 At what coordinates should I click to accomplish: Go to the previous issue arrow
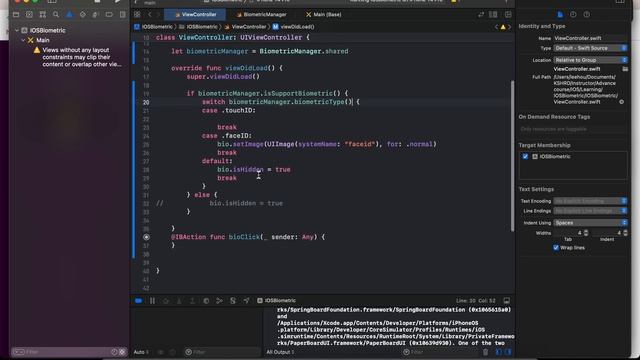click(496, 27)
